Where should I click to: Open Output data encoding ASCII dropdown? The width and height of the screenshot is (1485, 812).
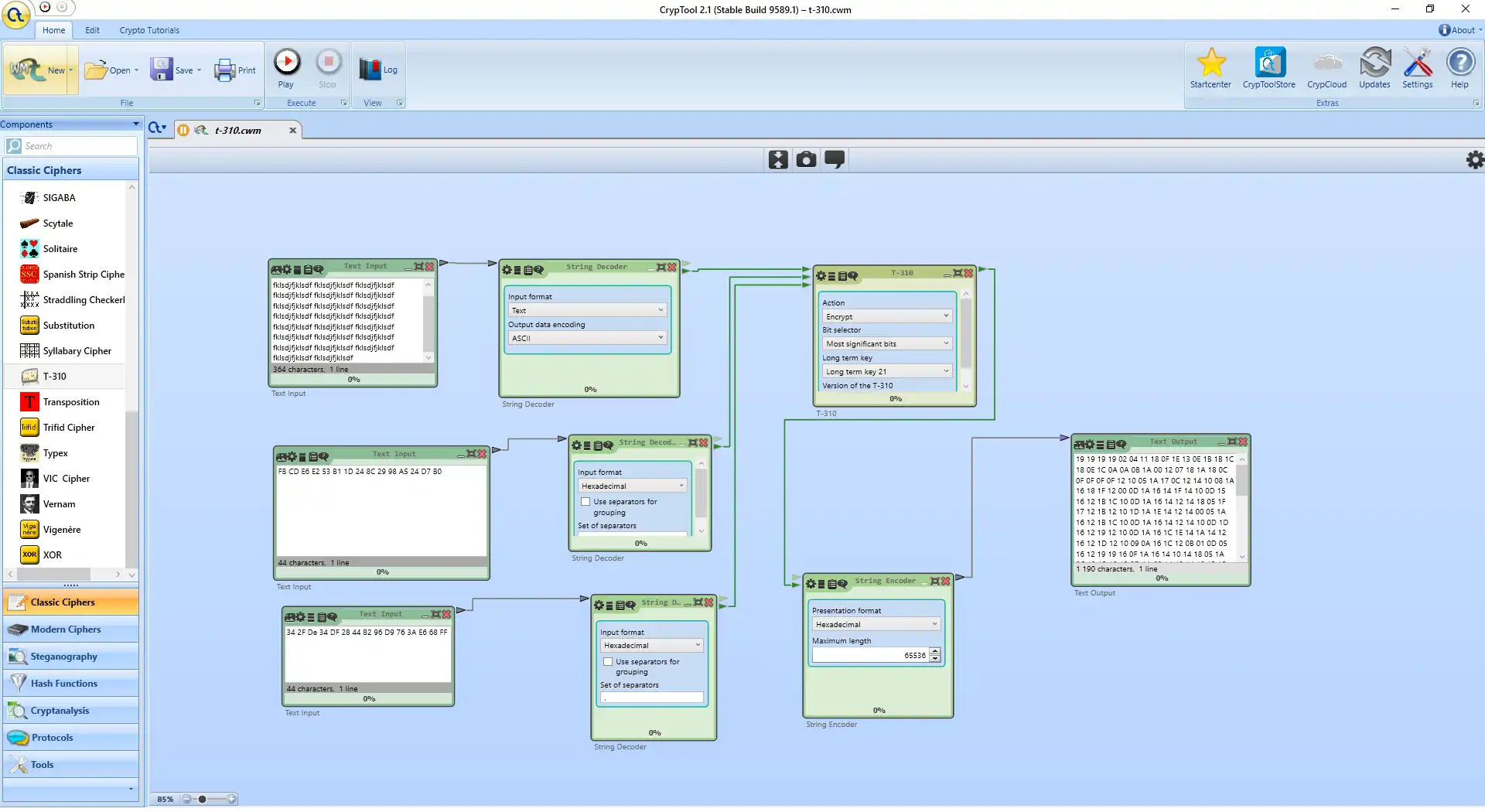point(587,338)
